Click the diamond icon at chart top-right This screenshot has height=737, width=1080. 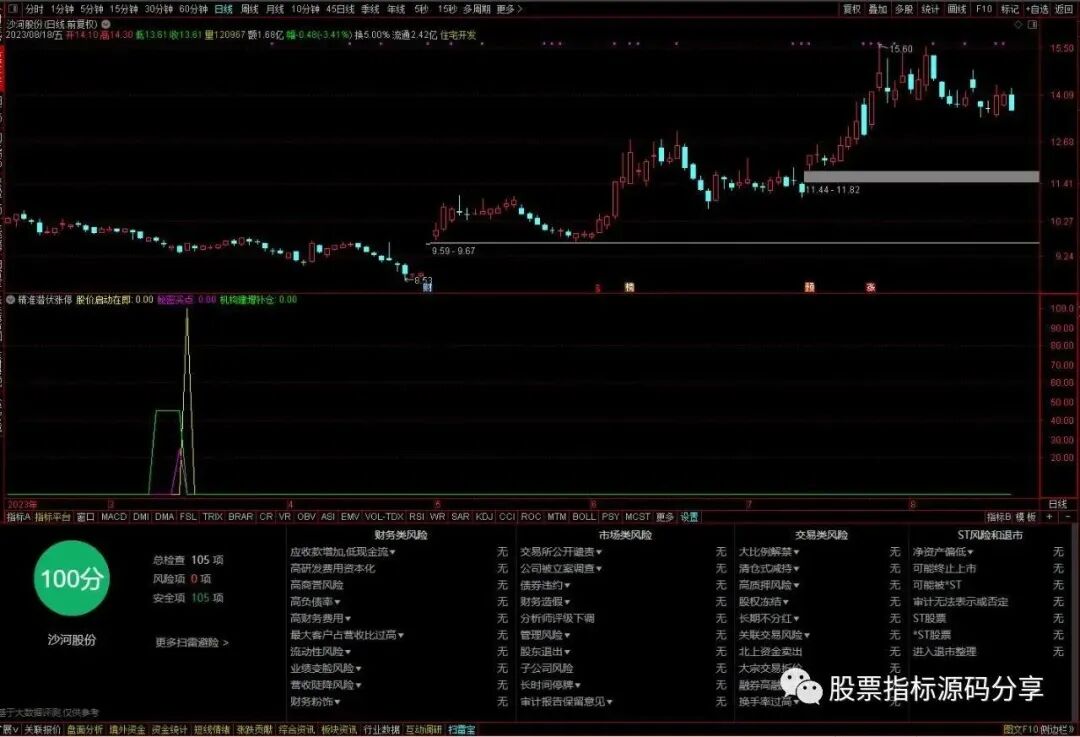1019,24
